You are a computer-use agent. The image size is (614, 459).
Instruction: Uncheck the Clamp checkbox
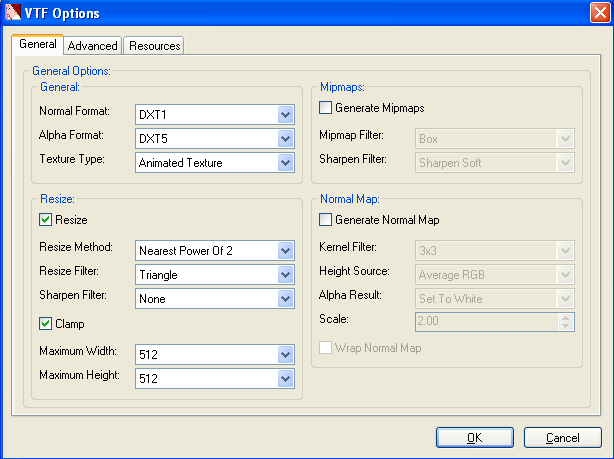[45, 324]
